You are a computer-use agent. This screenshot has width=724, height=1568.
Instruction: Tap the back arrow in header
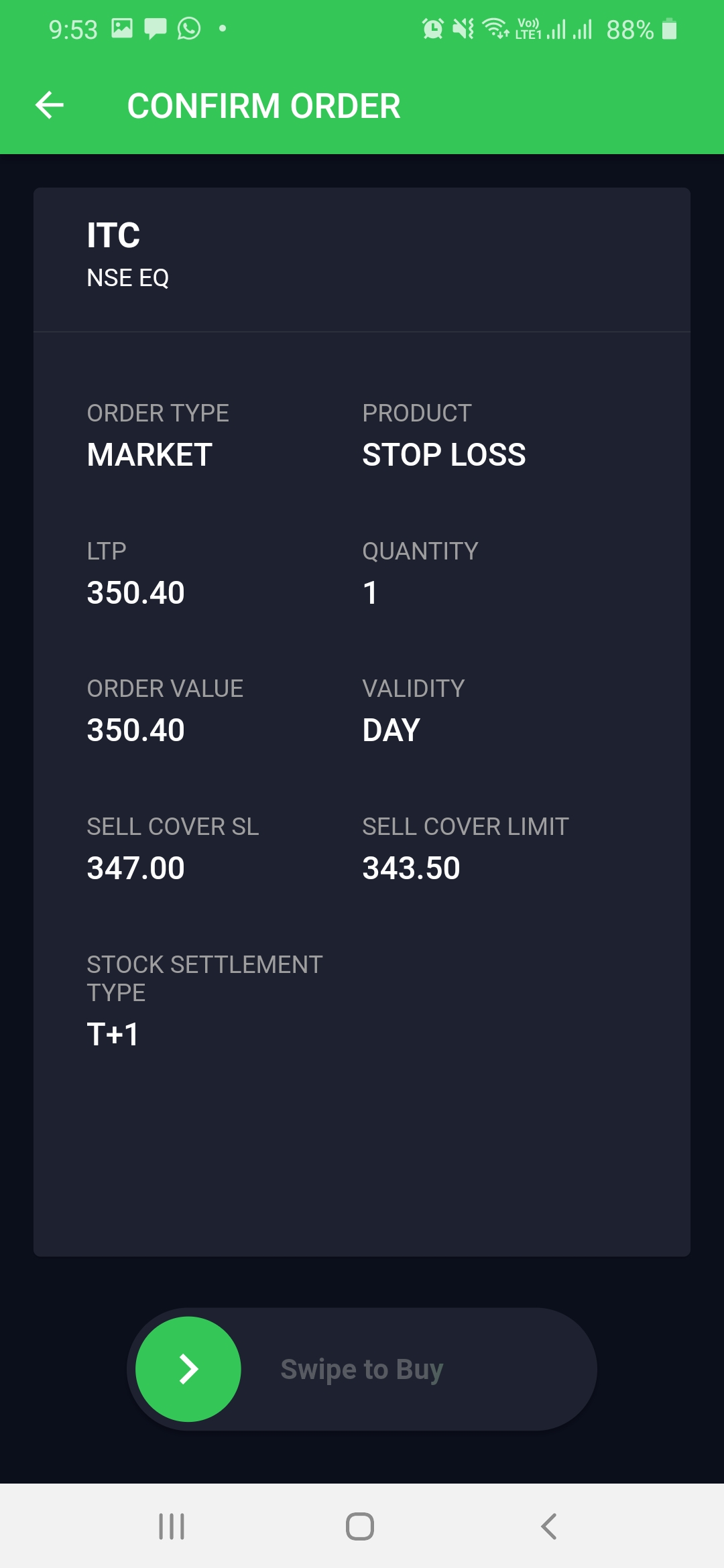tap(50, 105)
